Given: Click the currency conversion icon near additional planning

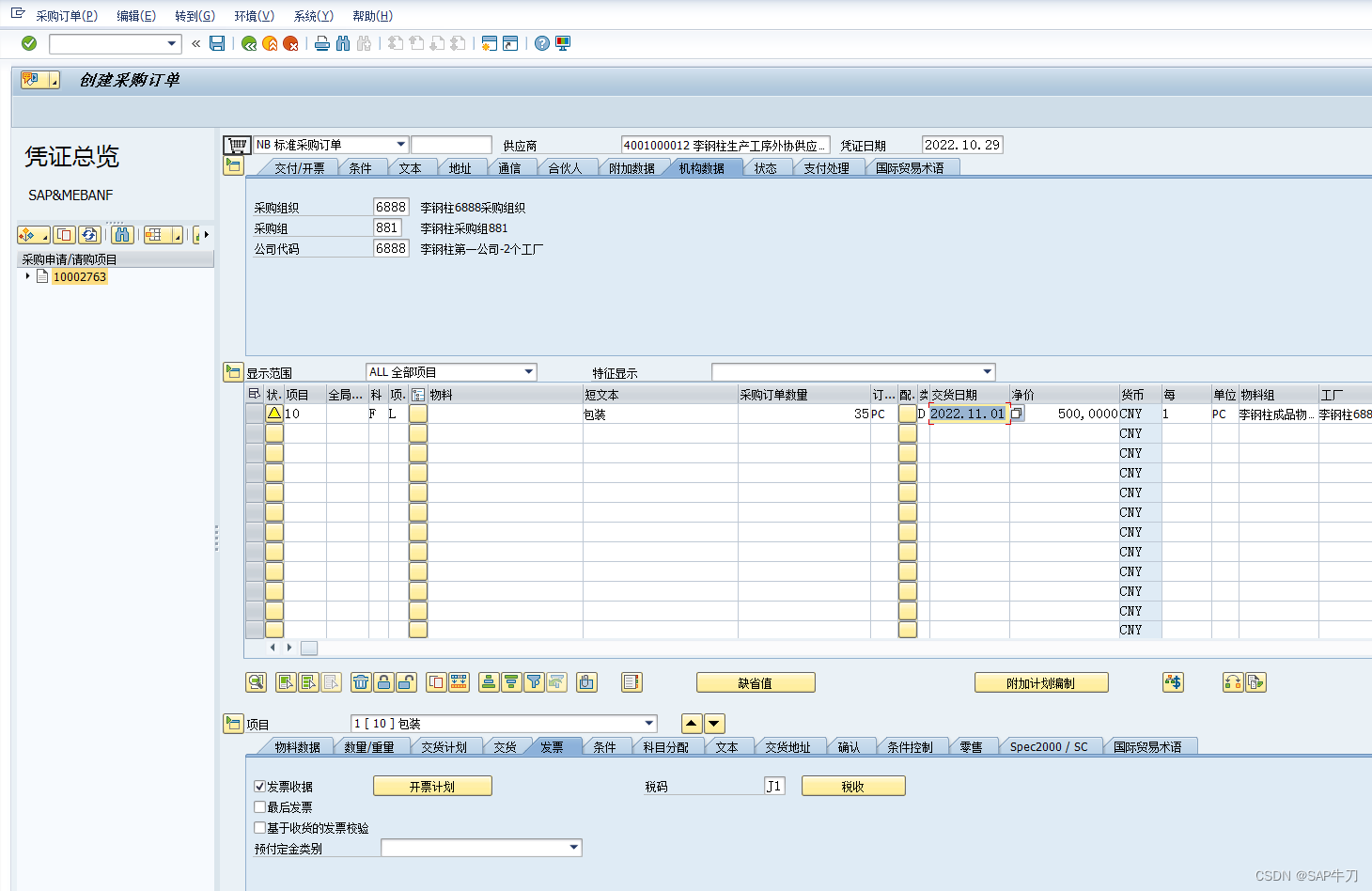Looking at the screenshot, I should tap(1173, 682).
